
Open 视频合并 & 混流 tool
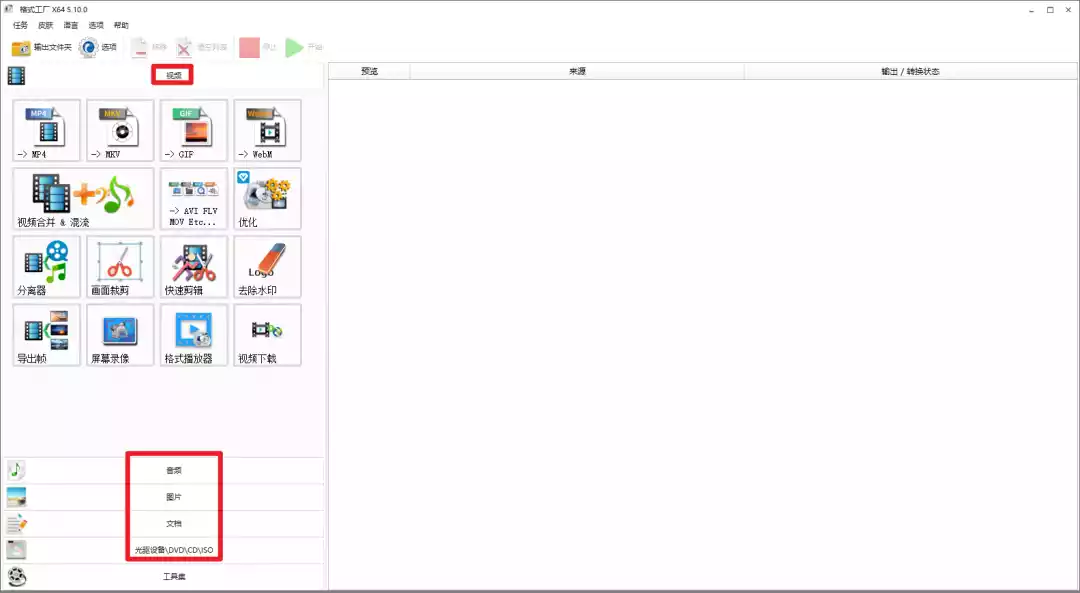coord(83,198)
